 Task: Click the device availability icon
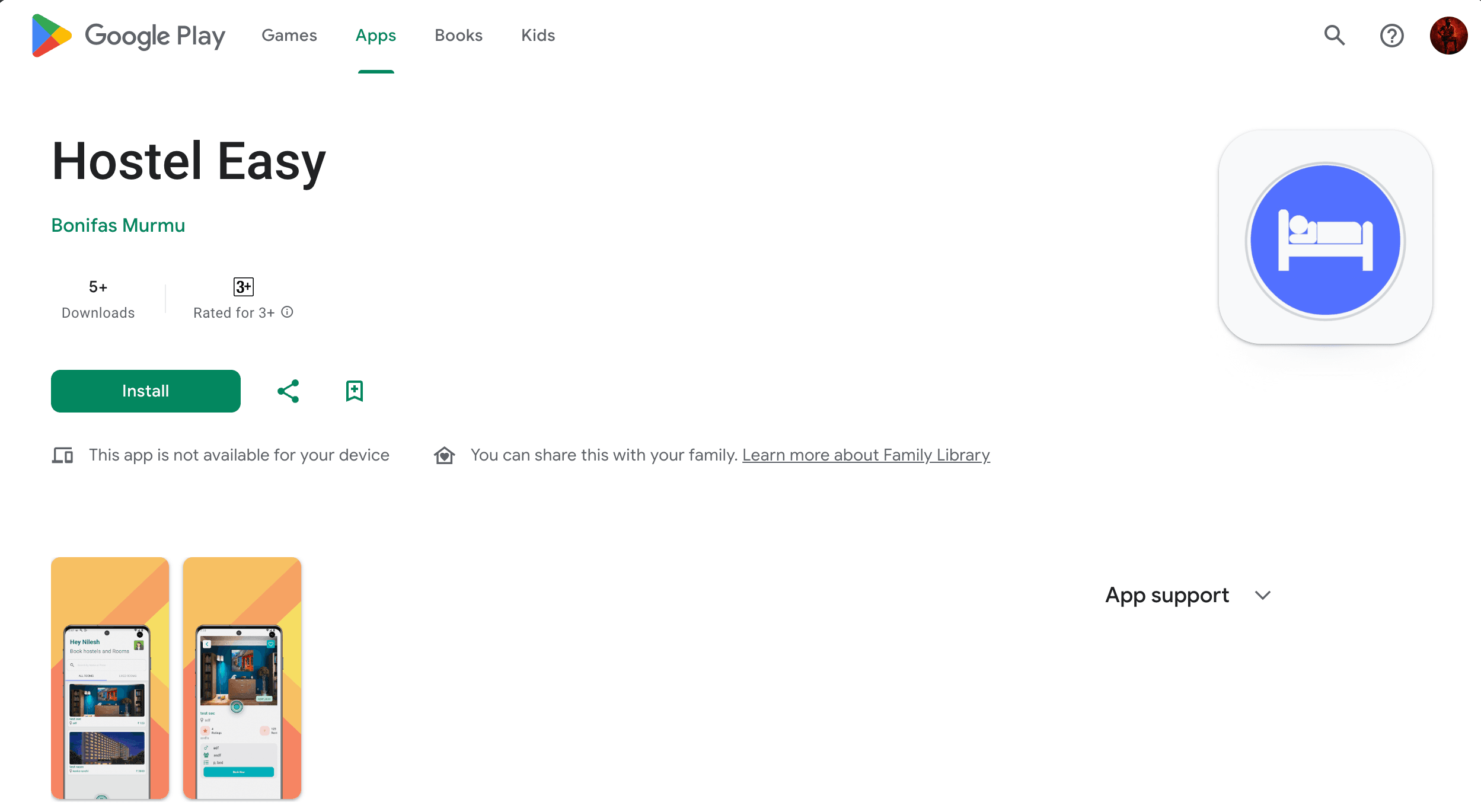click(x=62, y=455)
